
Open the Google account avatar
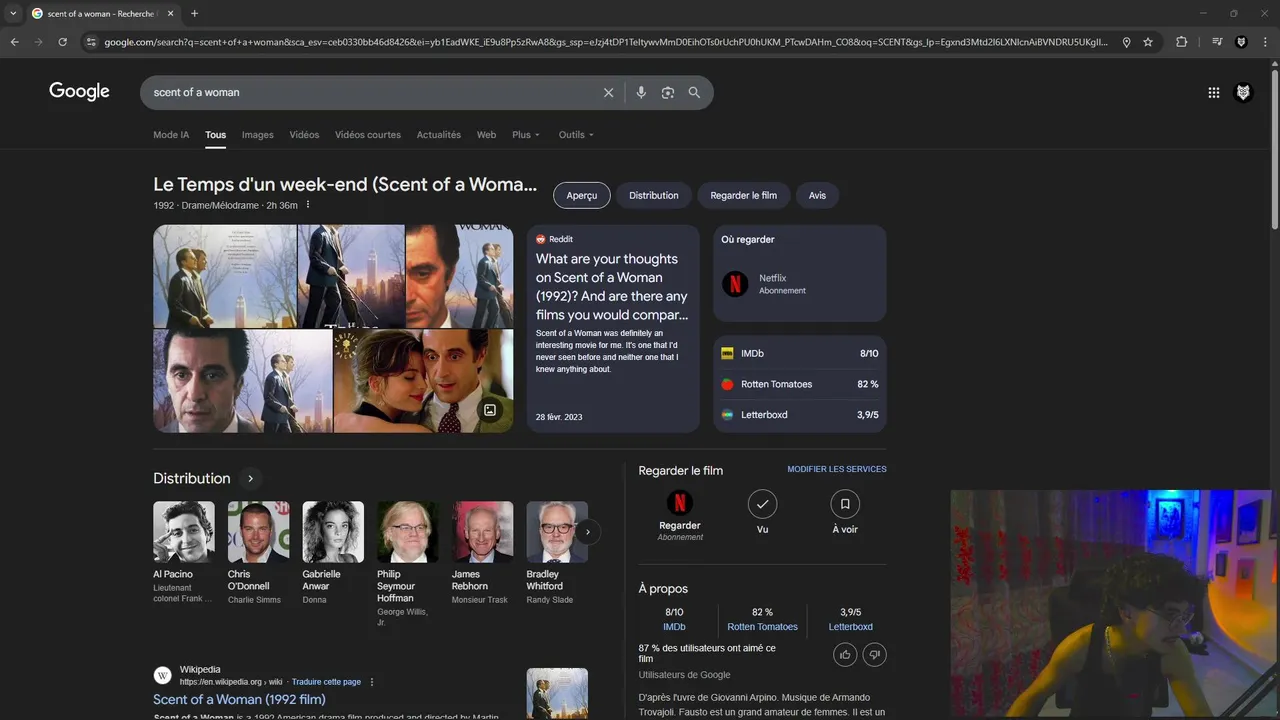1243,92
